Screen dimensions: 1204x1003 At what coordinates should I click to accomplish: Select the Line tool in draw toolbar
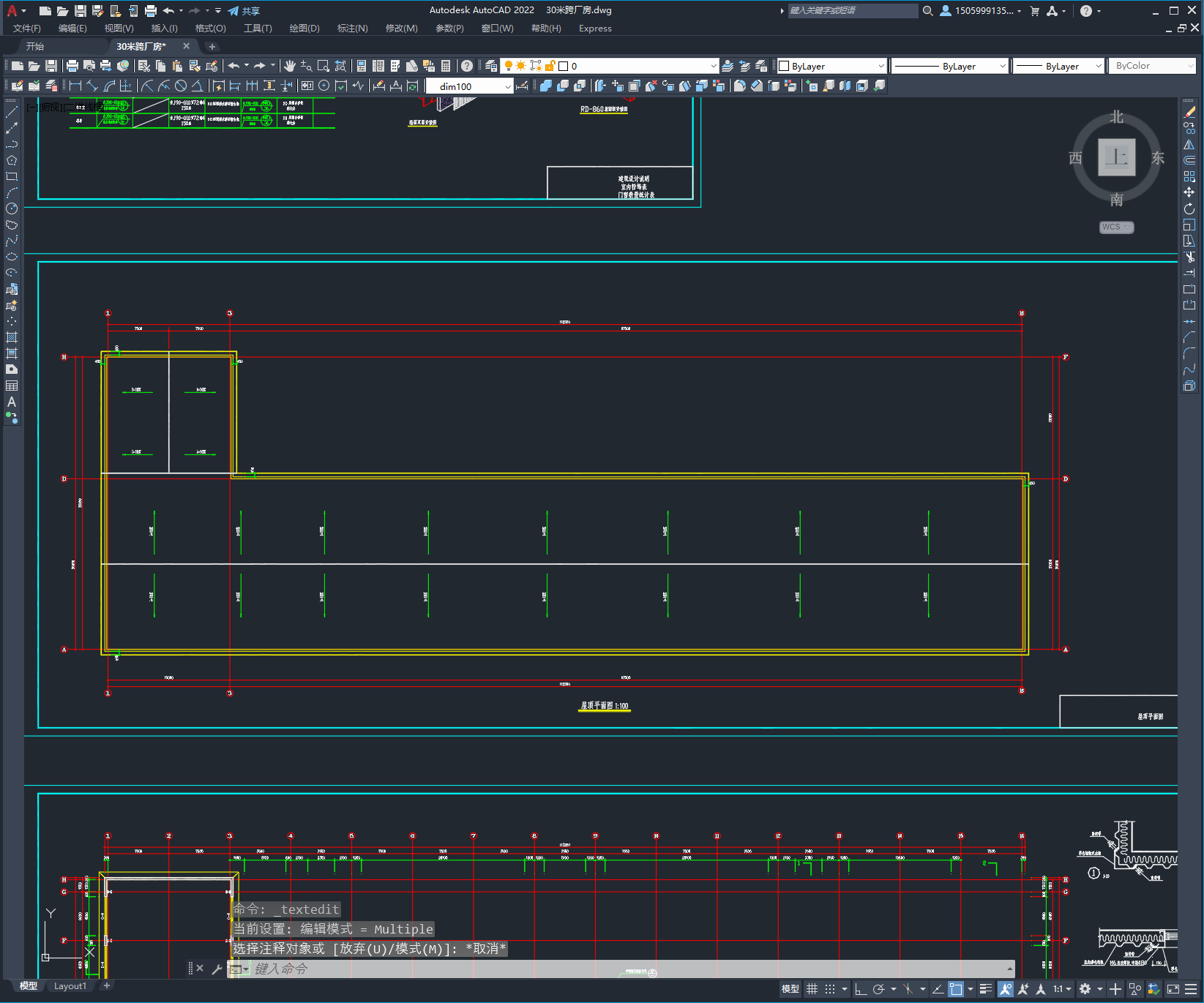pyautogui.click(x=12, y=112)
